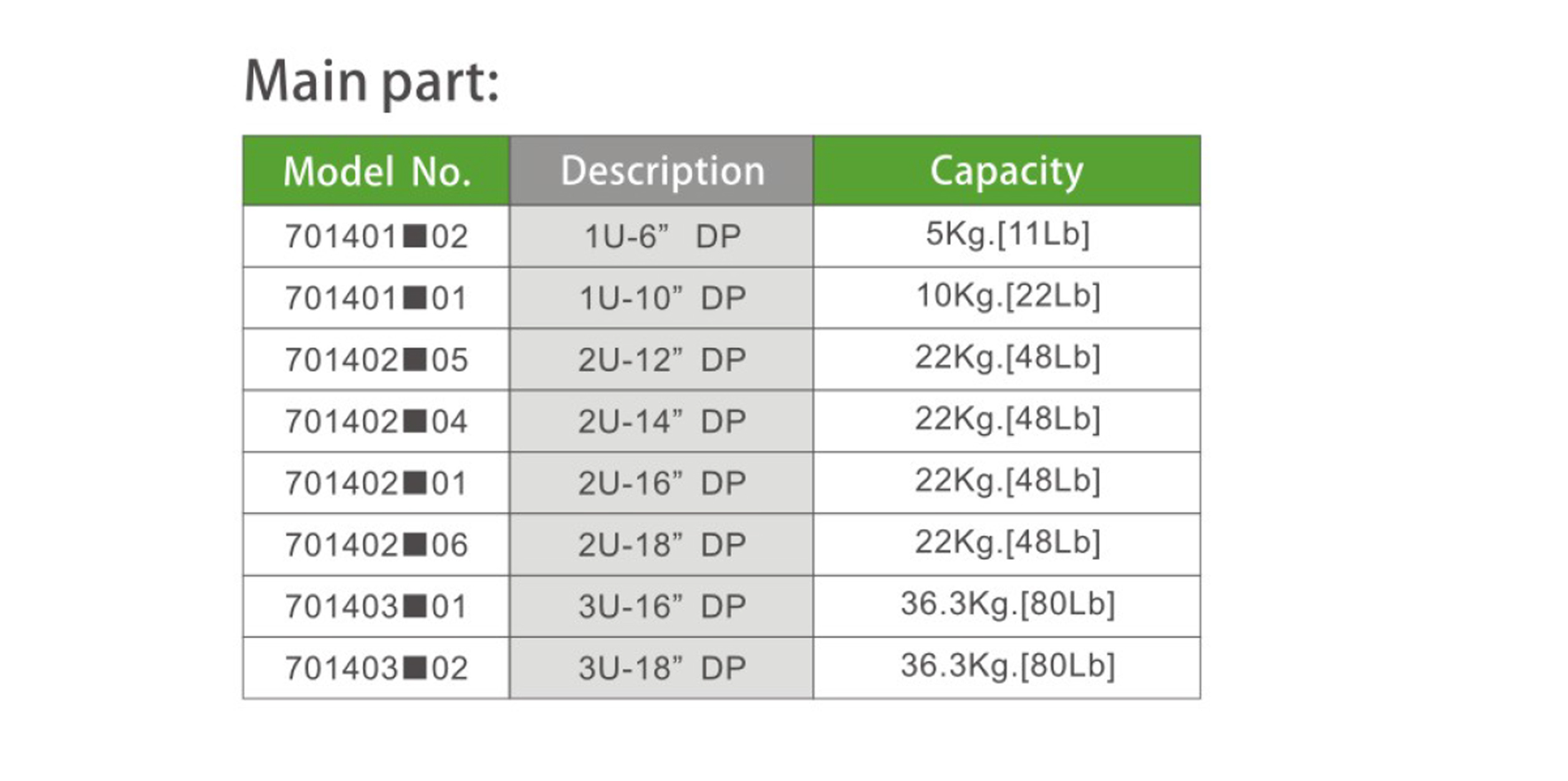Click the Capacity column header
This screenshot has height=781, width=1568.
click(x=1006, y=171)
